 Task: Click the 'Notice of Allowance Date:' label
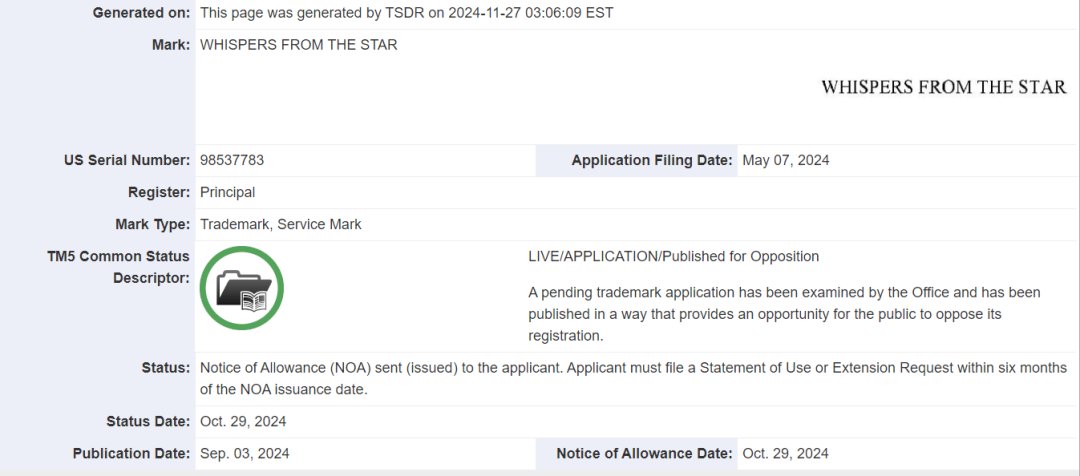coord(644,453)
